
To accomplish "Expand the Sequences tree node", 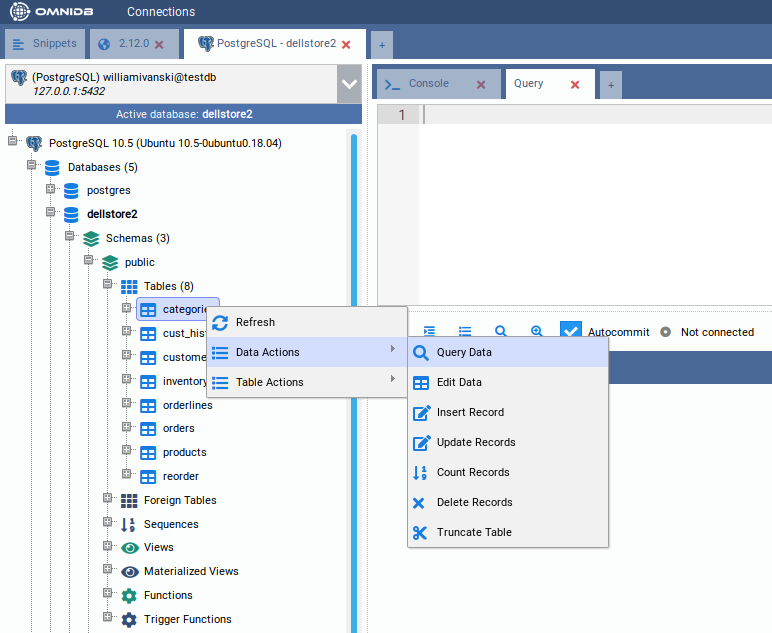I will click(108, 523).
